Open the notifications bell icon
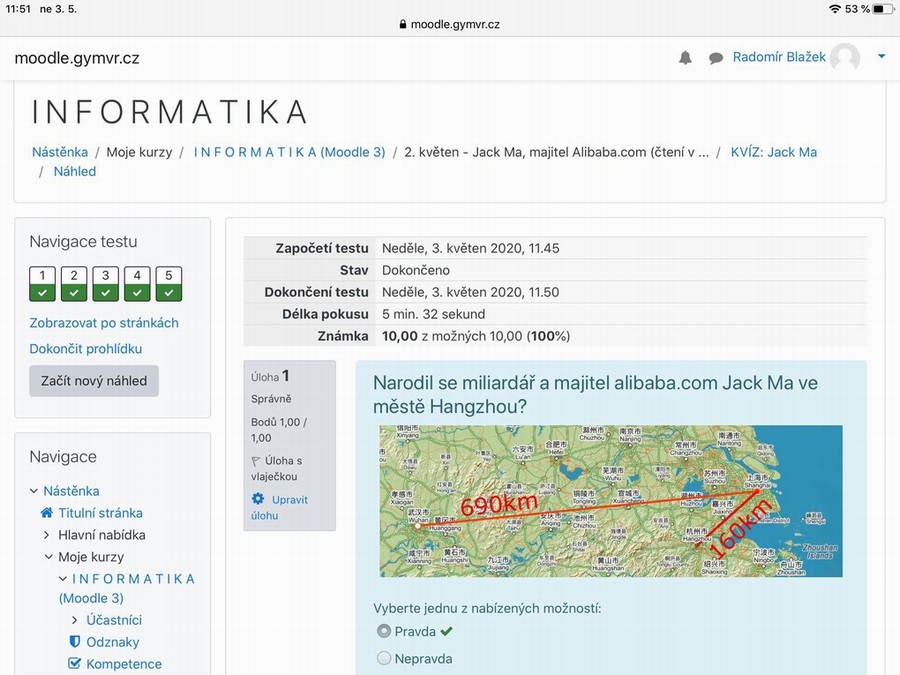The height and width of the screenshot is (675, 900). click(x=685, y=57)
